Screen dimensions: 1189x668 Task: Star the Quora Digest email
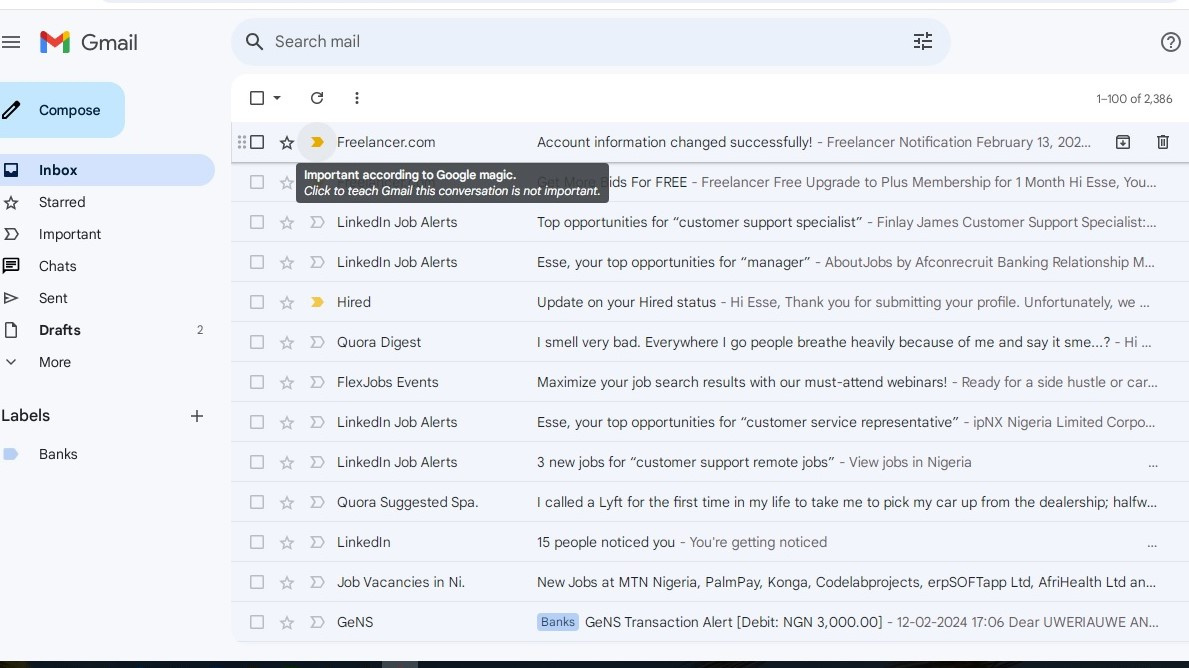pos(287,343)
